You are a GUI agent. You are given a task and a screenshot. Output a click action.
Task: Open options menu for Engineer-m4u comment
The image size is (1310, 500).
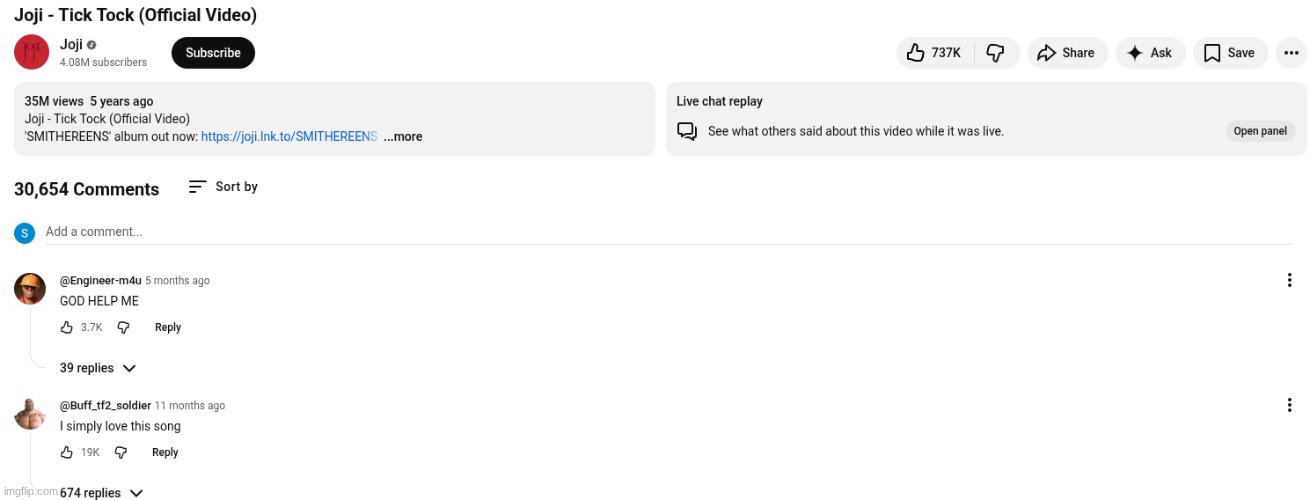pyautogui.click(x=1290, y=280)
